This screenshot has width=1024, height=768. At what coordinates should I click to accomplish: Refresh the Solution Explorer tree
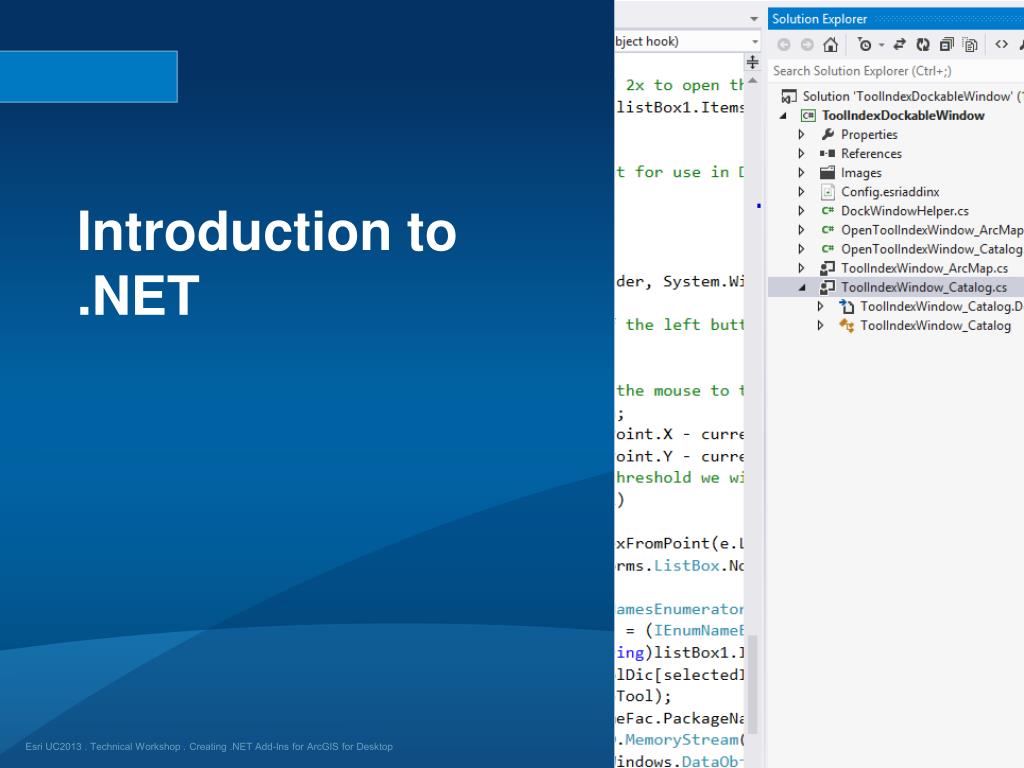[x=923, y=44]
